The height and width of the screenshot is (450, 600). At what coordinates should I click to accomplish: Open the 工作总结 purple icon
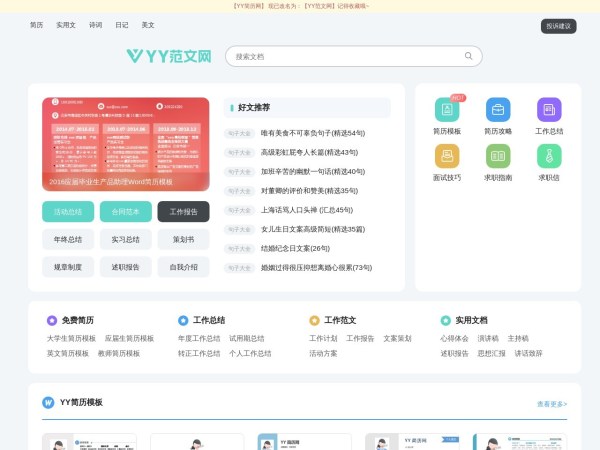[549, 109]
